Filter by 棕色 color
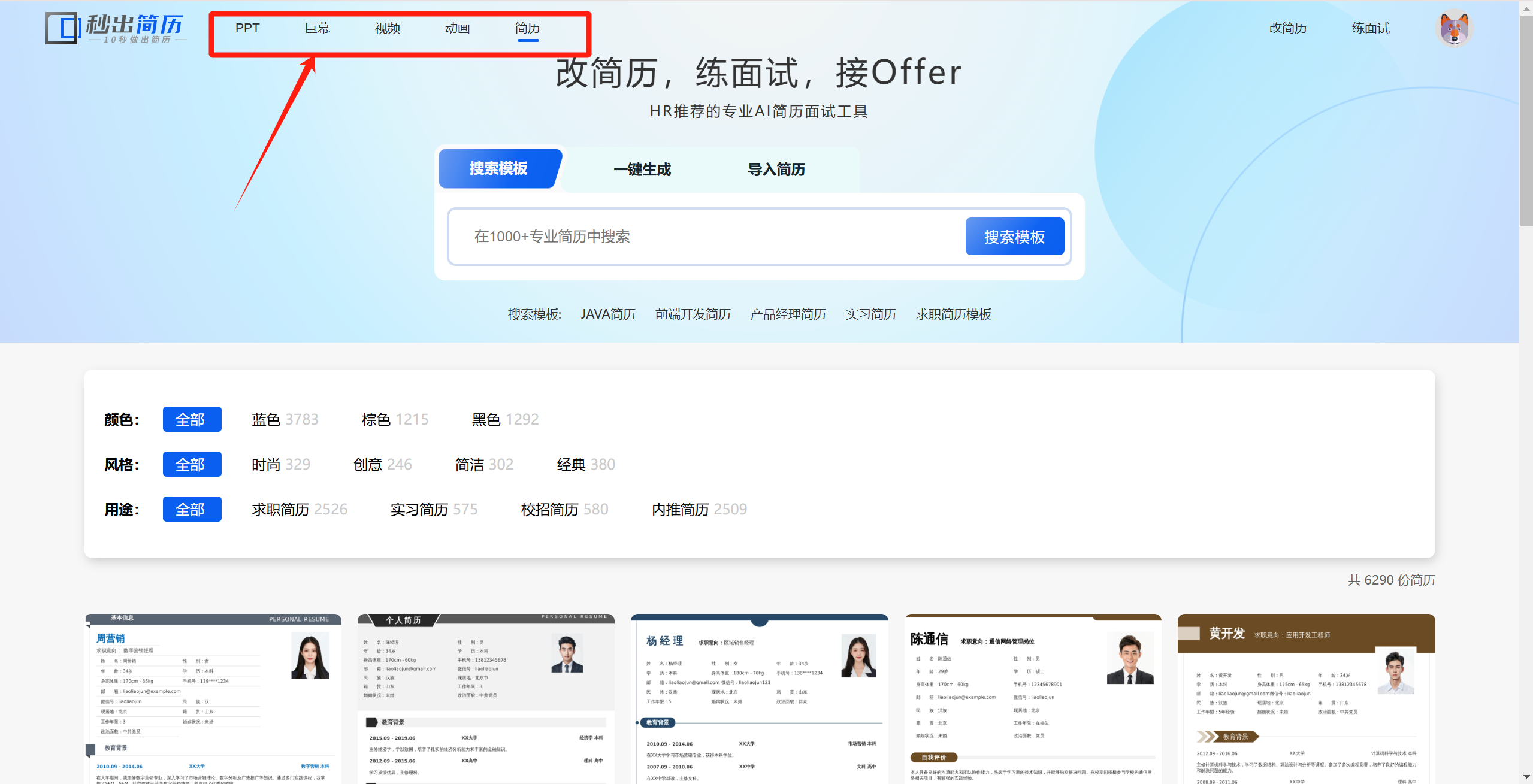 pos(395,419)
